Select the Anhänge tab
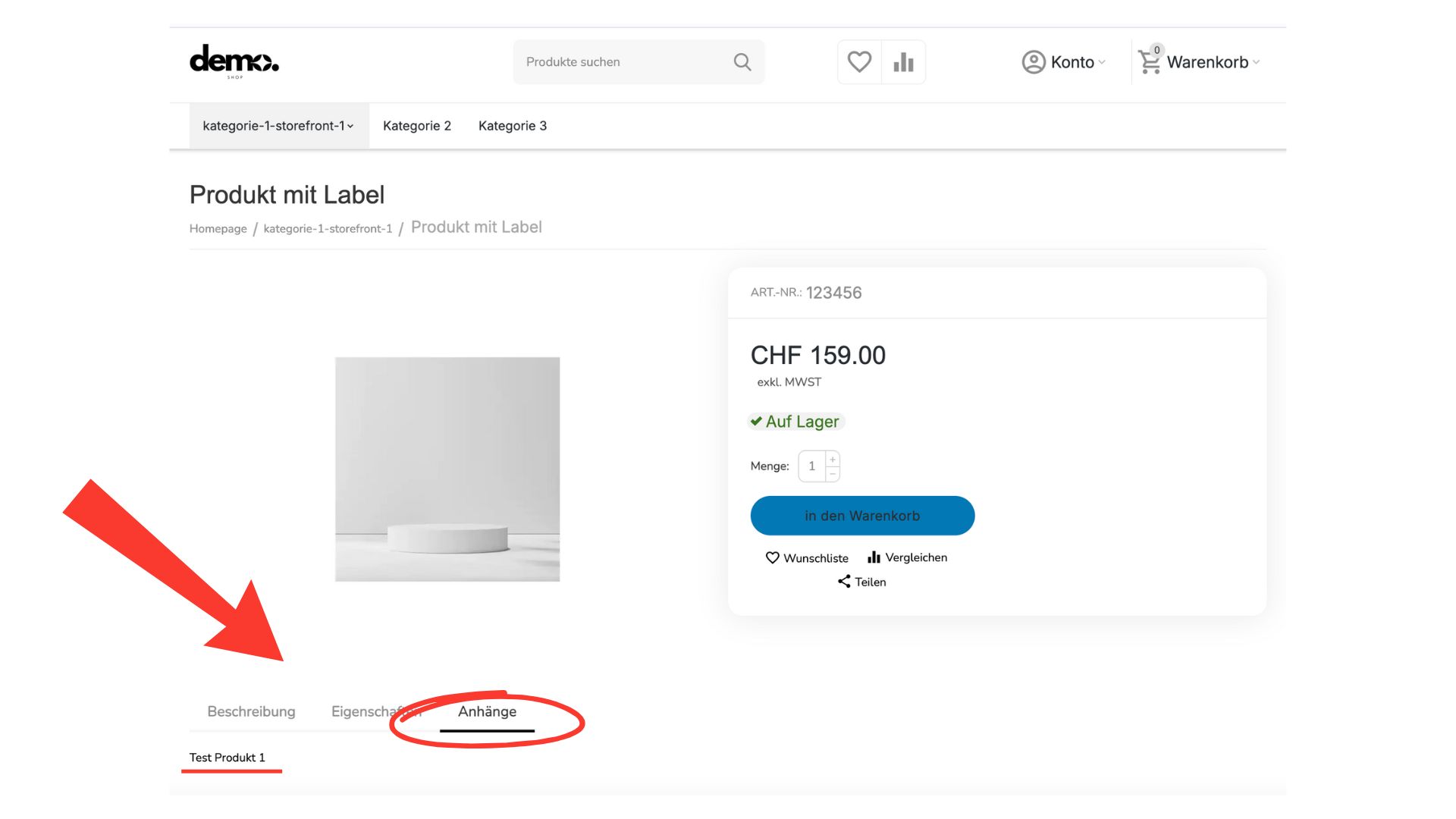 pos(487,712)
